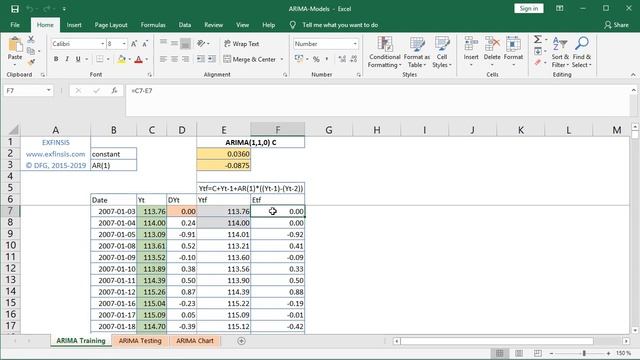Open Sort & Filter menu
This screenshot has width=640, height=360.
pyautogui.click(x=560, y=52)
